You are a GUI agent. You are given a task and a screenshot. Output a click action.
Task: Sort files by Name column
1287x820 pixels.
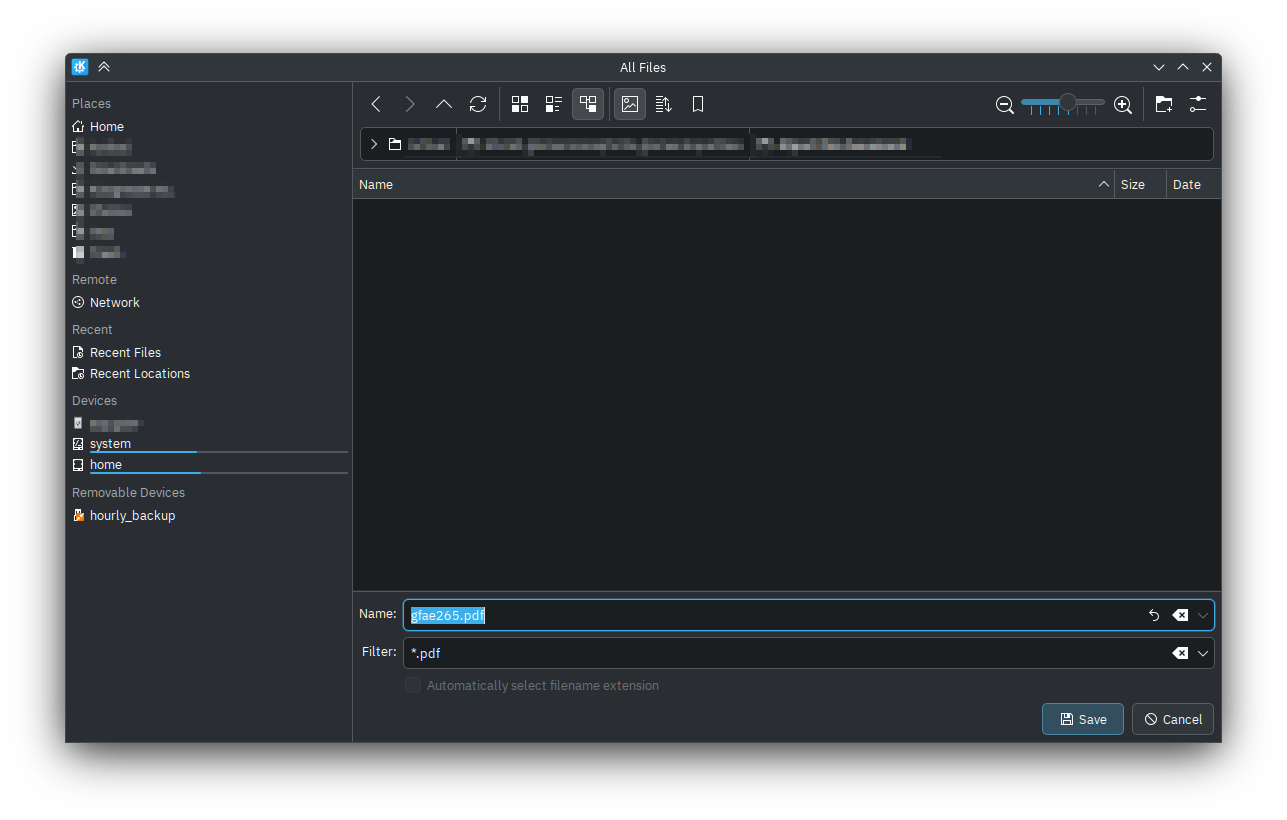click(733, 184)
